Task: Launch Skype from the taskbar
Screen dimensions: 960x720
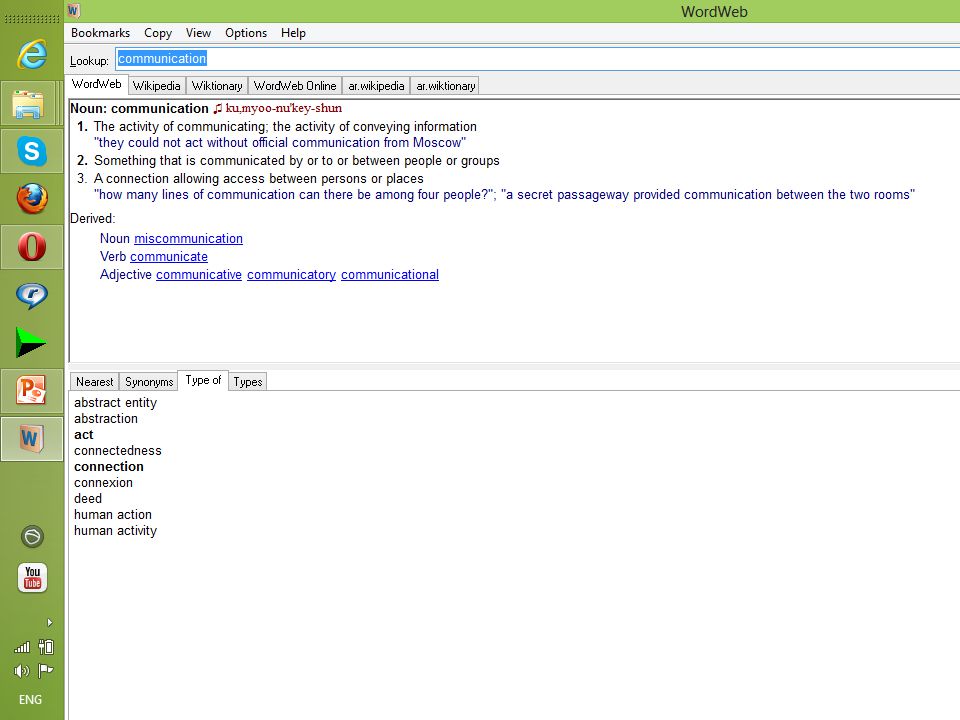Action: click(x=32, y=151)
